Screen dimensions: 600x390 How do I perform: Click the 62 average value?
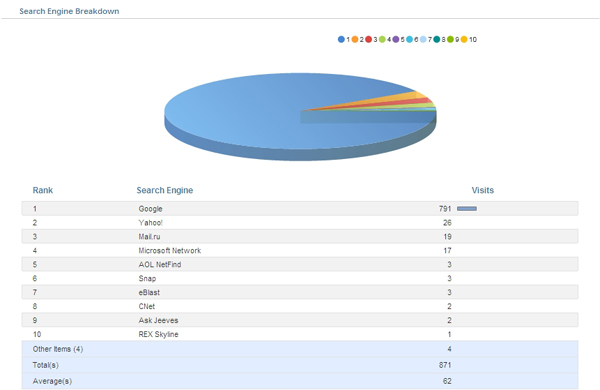[447, 381]
